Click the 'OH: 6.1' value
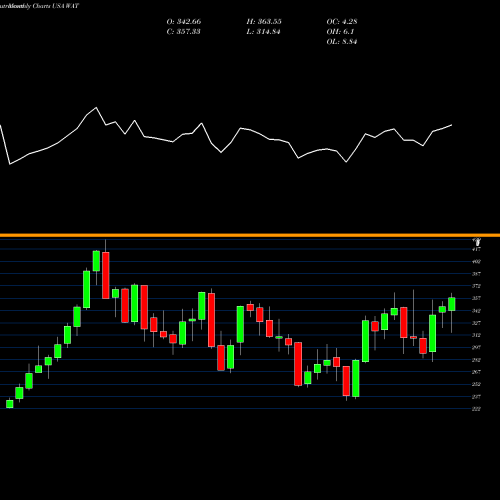The width and height of the screenshot is (500, 500). pos(340,32)
